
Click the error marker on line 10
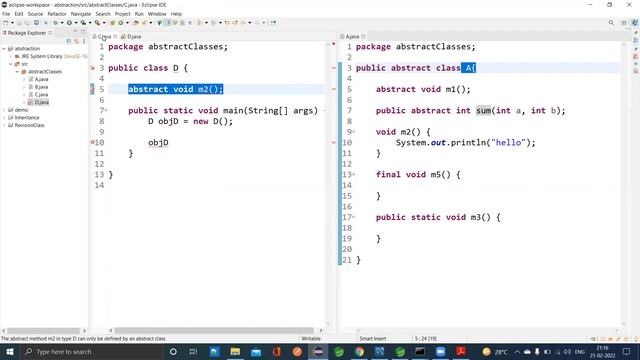point(92,142)
